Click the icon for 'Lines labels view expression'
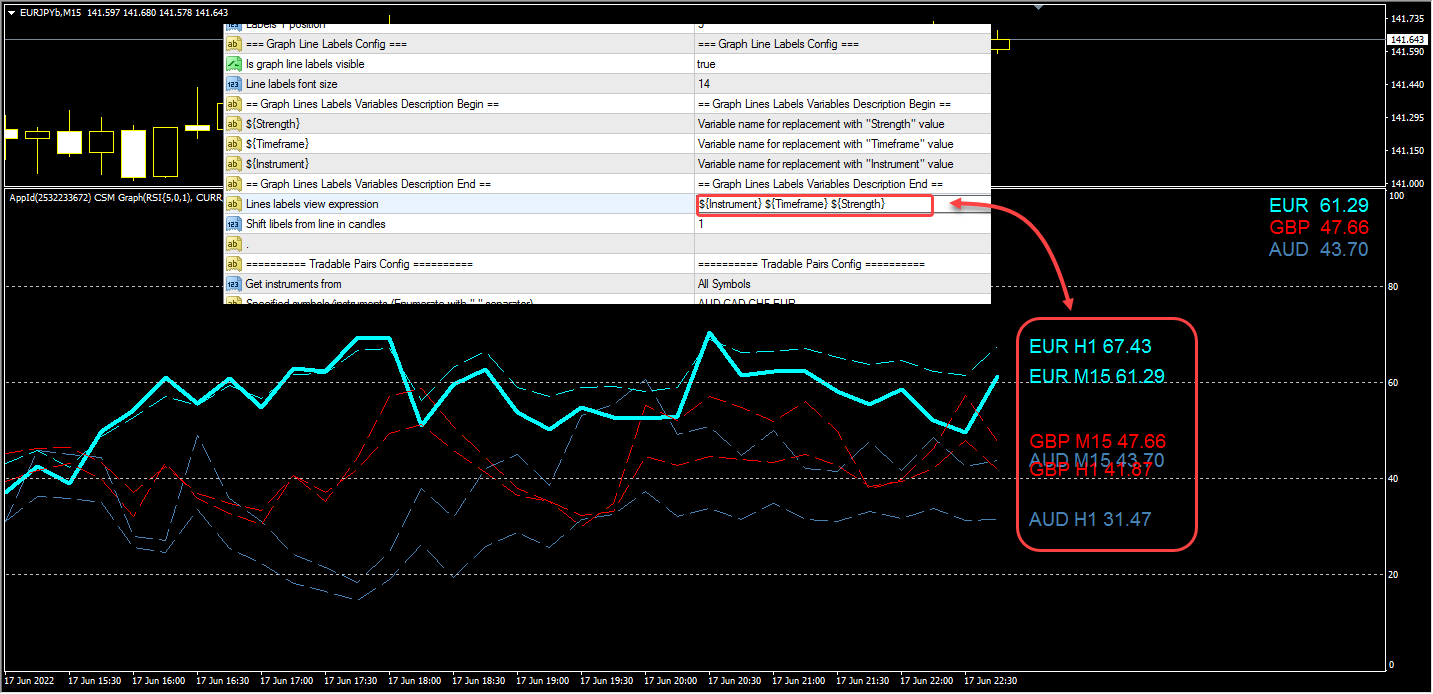 [x=233, y=204]
